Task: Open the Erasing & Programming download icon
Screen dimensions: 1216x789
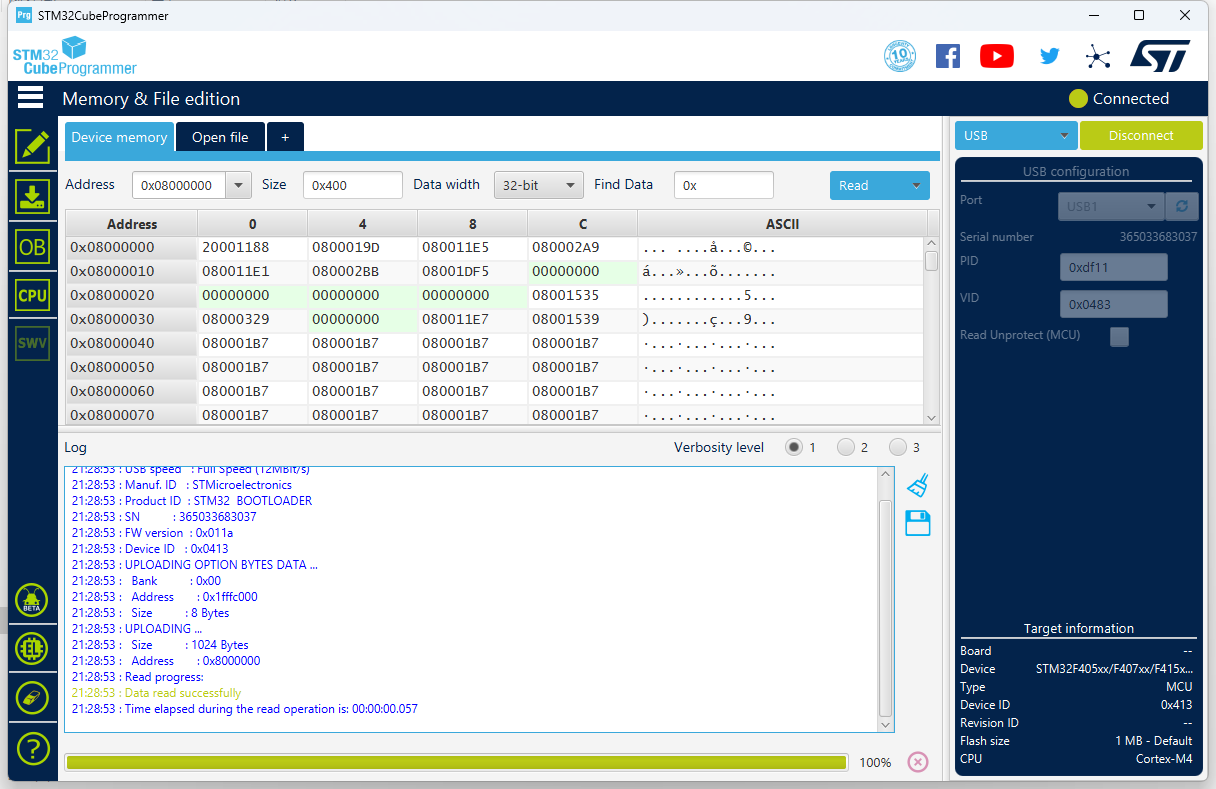Action: click(x=32, y=196)
